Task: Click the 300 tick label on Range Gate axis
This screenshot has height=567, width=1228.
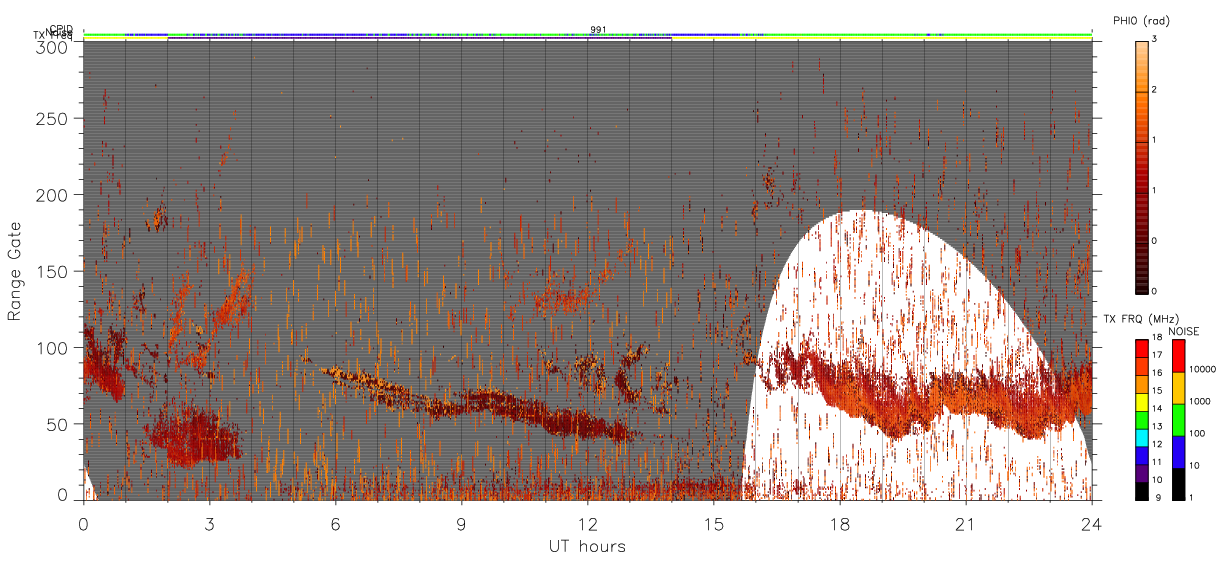Action: pos(50,46)
